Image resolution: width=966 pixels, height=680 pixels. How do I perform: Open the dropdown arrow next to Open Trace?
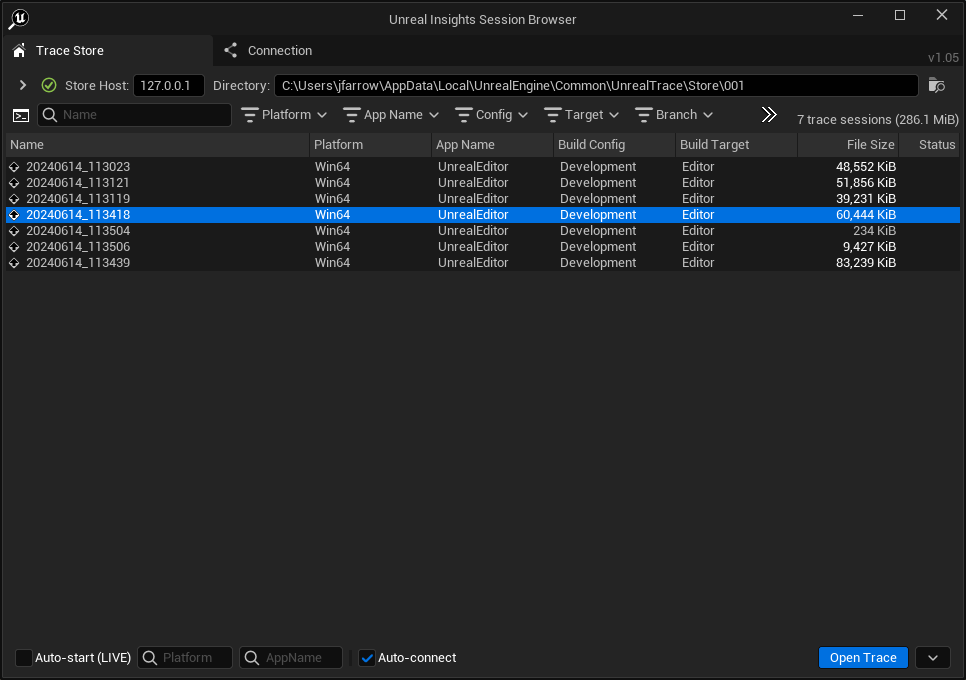click(x=933, y=658)
